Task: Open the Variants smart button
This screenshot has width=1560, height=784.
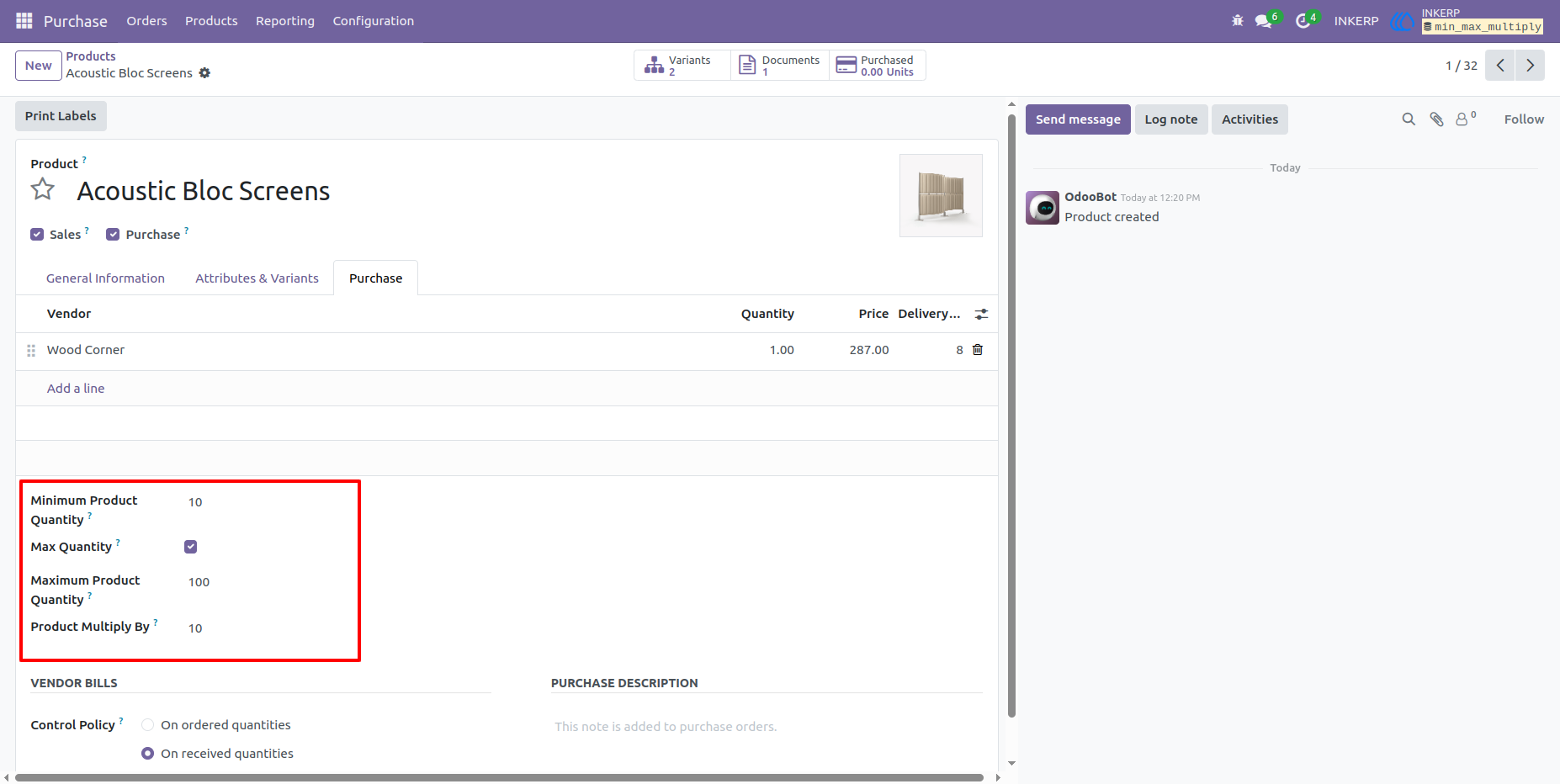Action: (x=682, y=66)
